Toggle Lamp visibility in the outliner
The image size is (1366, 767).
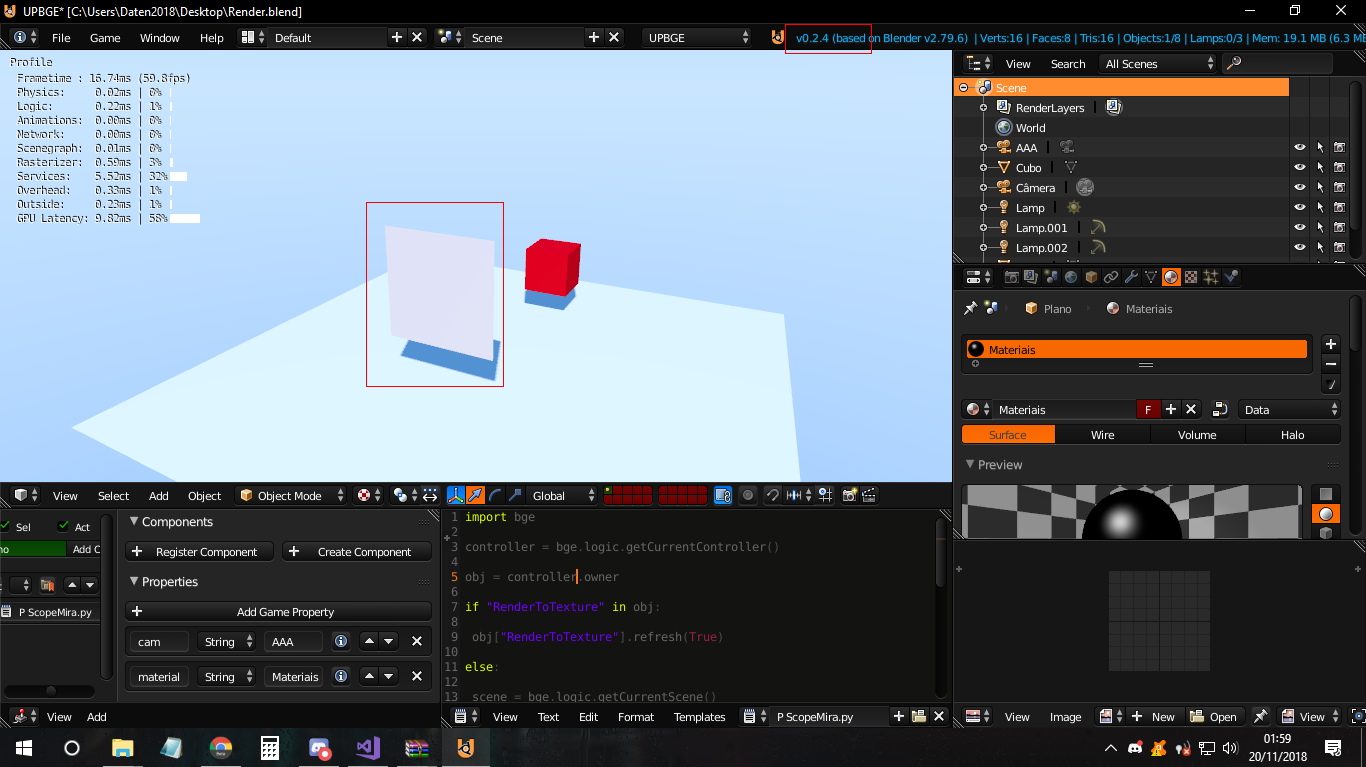[1299, 207]
